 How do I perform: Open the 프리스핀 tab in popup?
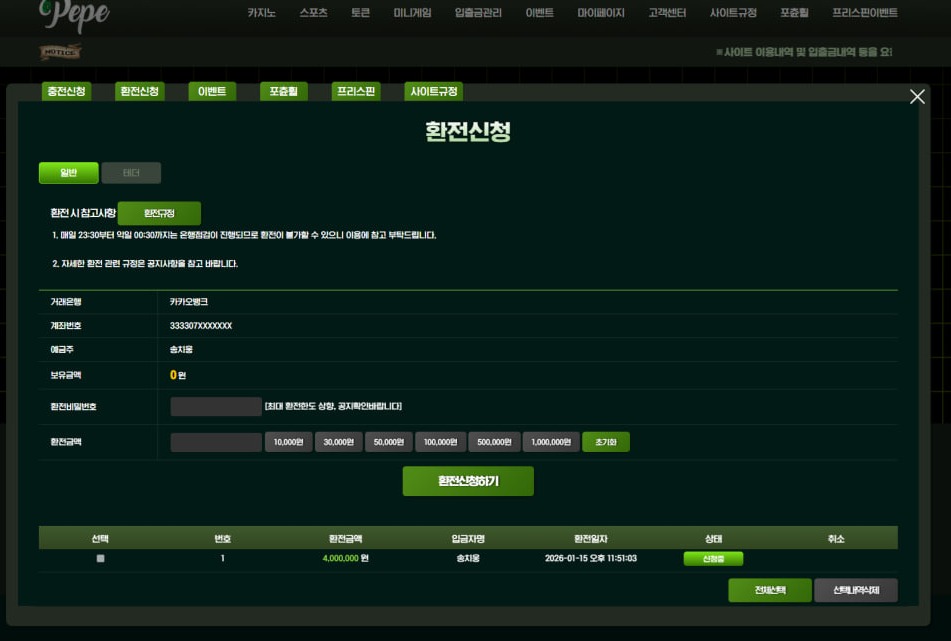pos(356,92)
